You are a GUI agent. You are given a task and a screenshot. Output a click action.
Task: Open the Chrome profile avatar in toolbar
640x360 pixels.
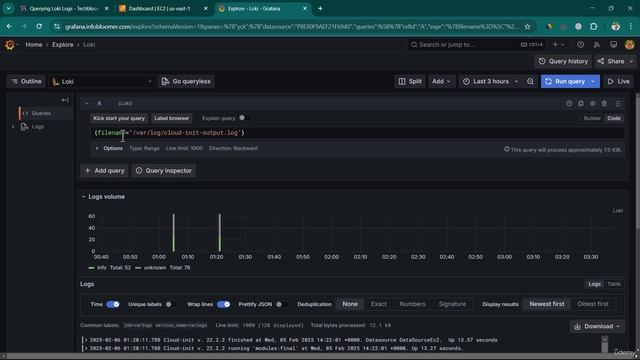pyautogui.click(x=616, y=27)
